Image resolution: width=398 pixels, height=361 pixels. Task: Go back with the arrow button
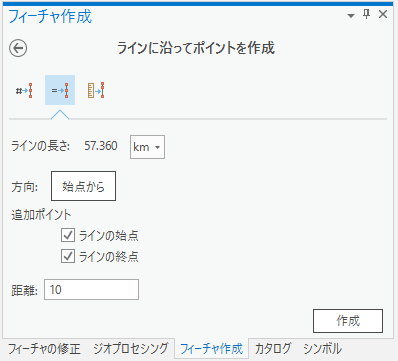(18, 48)
